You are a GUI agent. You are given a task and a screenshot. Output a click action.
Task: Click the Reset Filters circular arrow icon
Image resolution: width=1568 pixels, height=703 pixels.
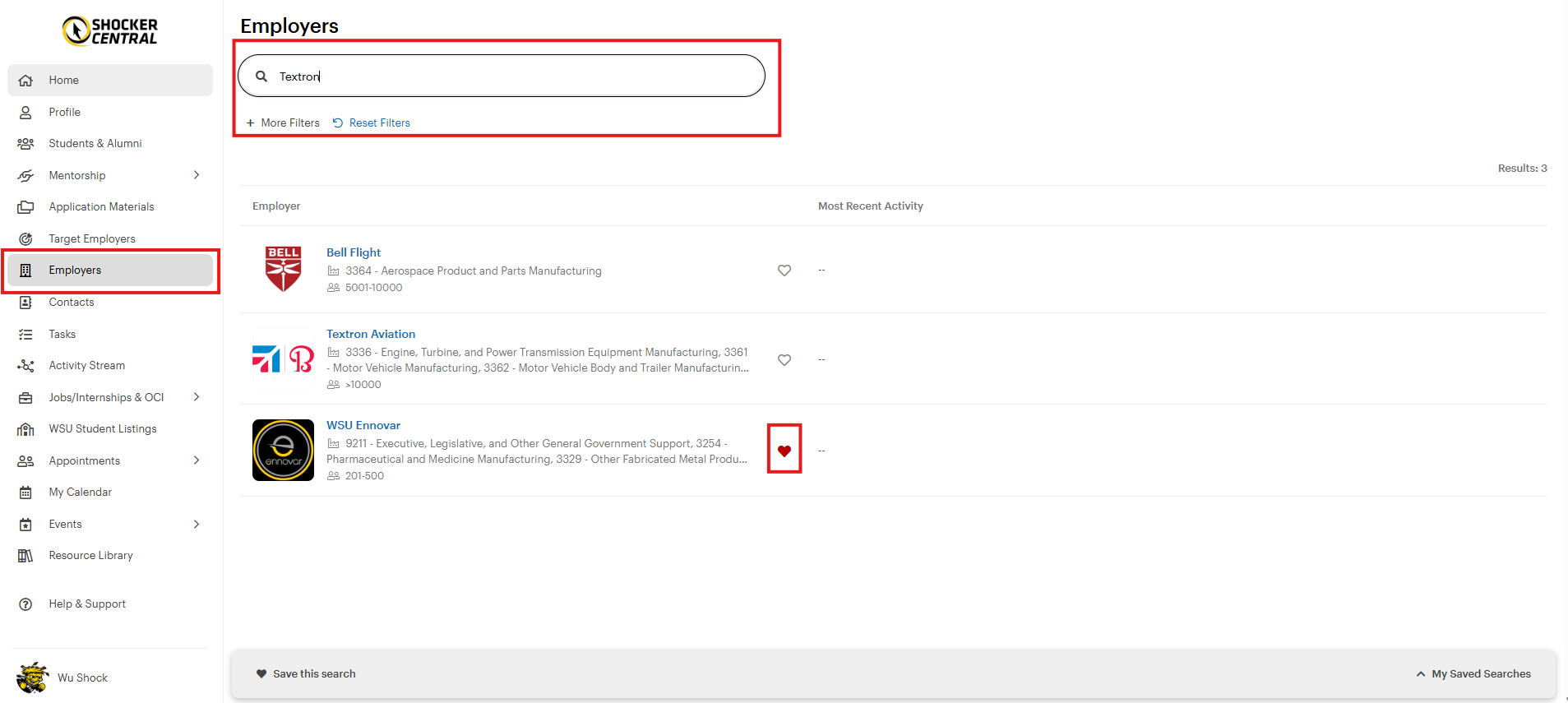[338, 123]
